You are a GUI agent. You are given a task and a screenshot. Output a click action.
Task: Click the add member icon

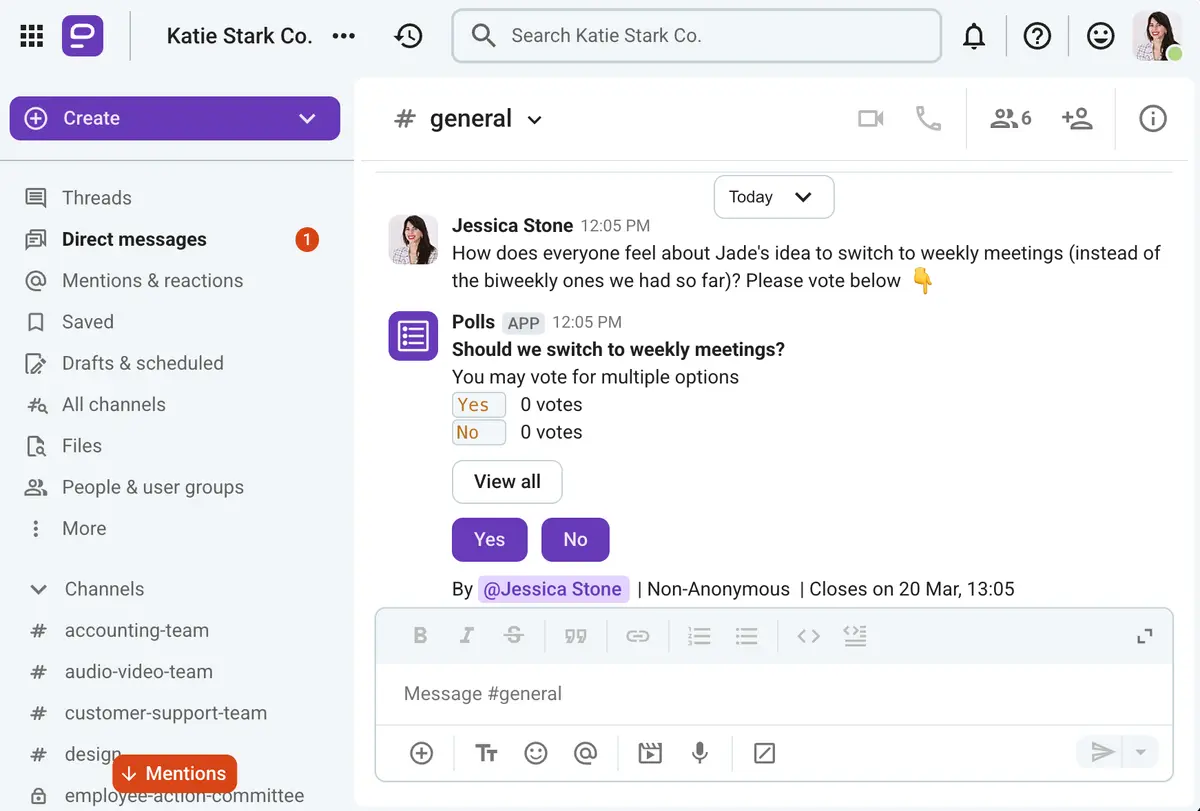click(1077, 119)
